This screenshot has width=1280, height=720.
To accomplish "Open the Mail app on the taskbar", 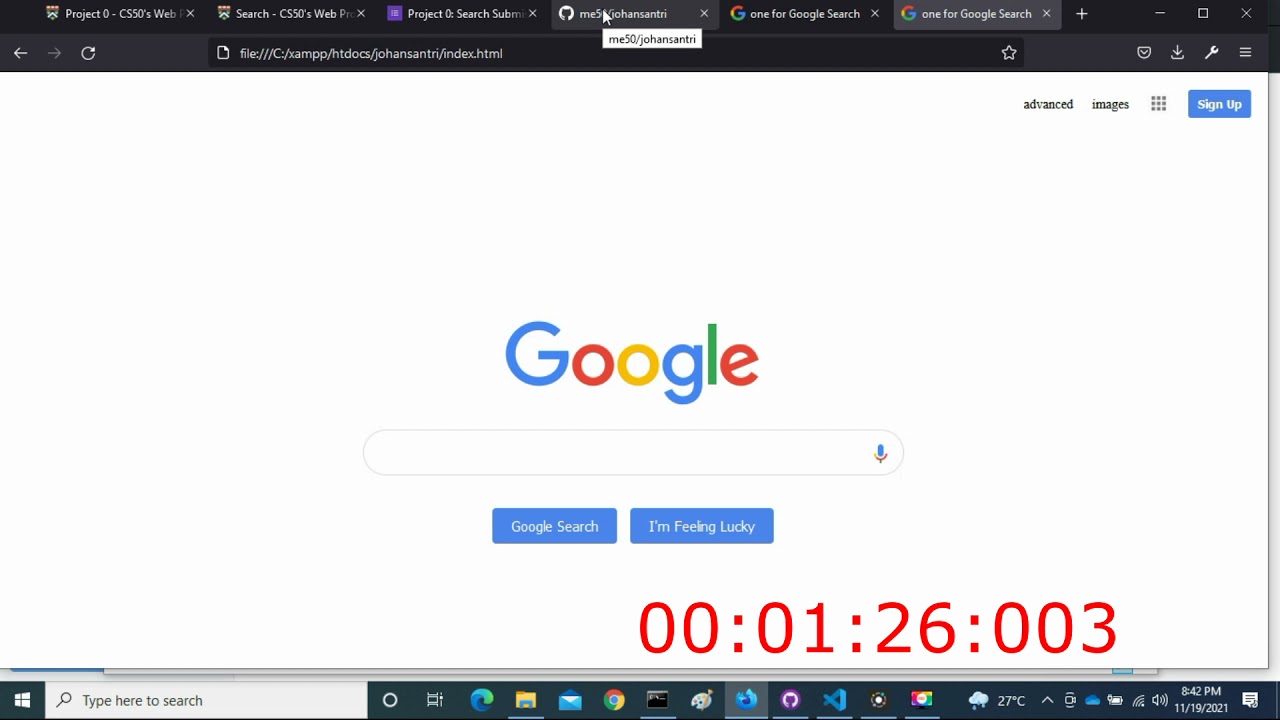I will point(570,700).
